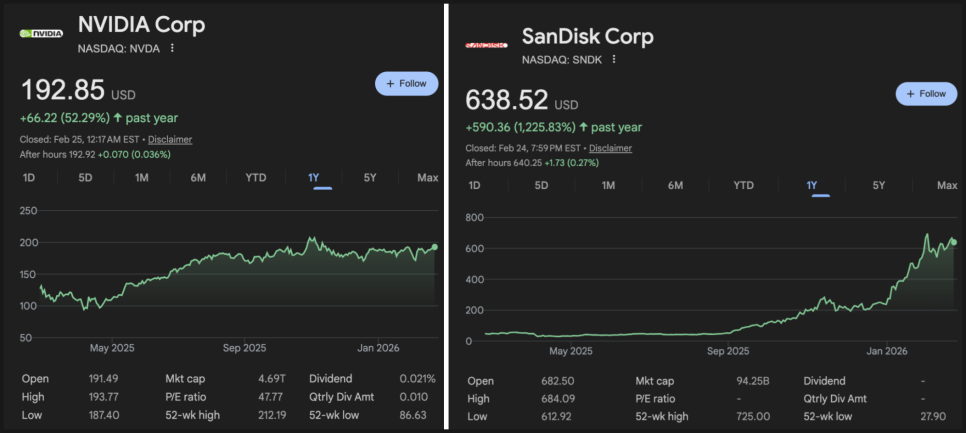Click the NVIDIA logo icon
Screen dimensions: 966x433
tap(41, 33)
